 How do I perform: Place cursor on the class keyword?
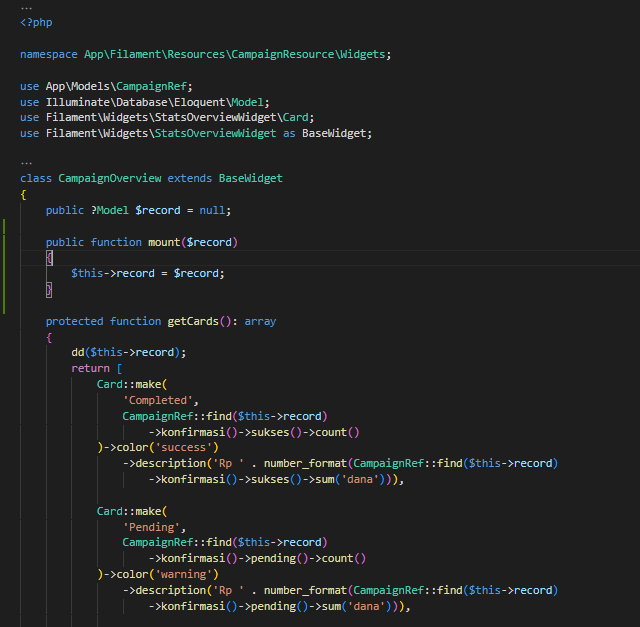click(36, 178)
